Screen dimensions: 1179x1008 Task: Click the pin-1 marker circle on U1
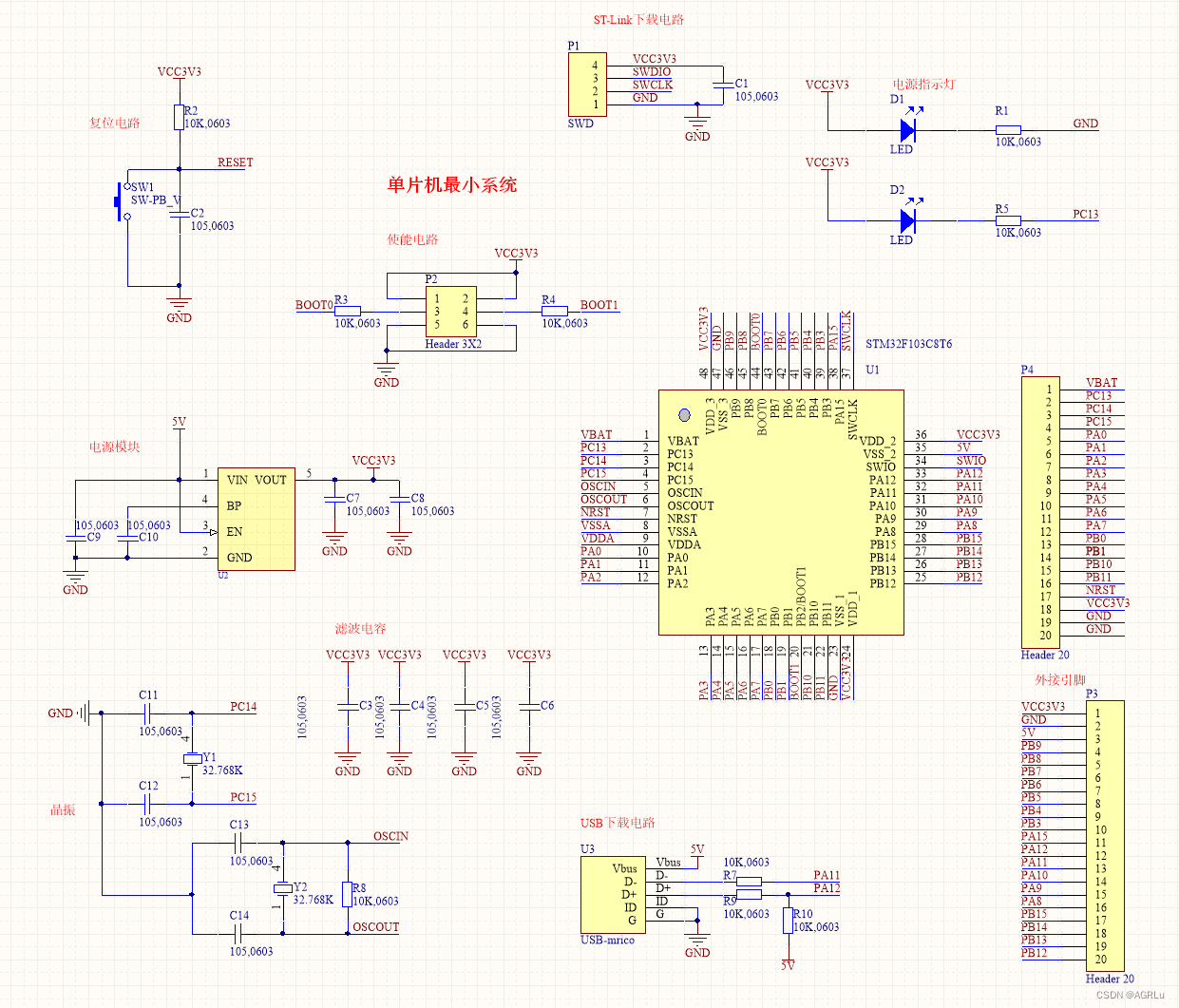coord(683,414)
